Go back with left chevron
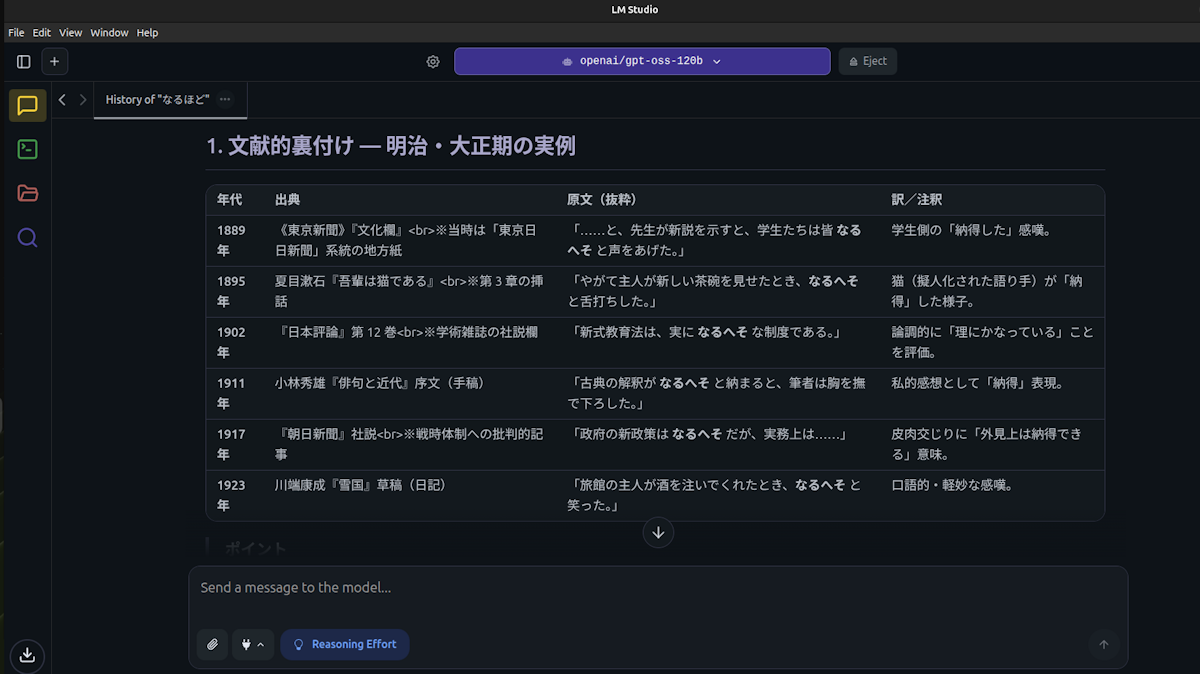Image resolution: width=1200 pixels, height=674 pixels. (x=62, y=100)
